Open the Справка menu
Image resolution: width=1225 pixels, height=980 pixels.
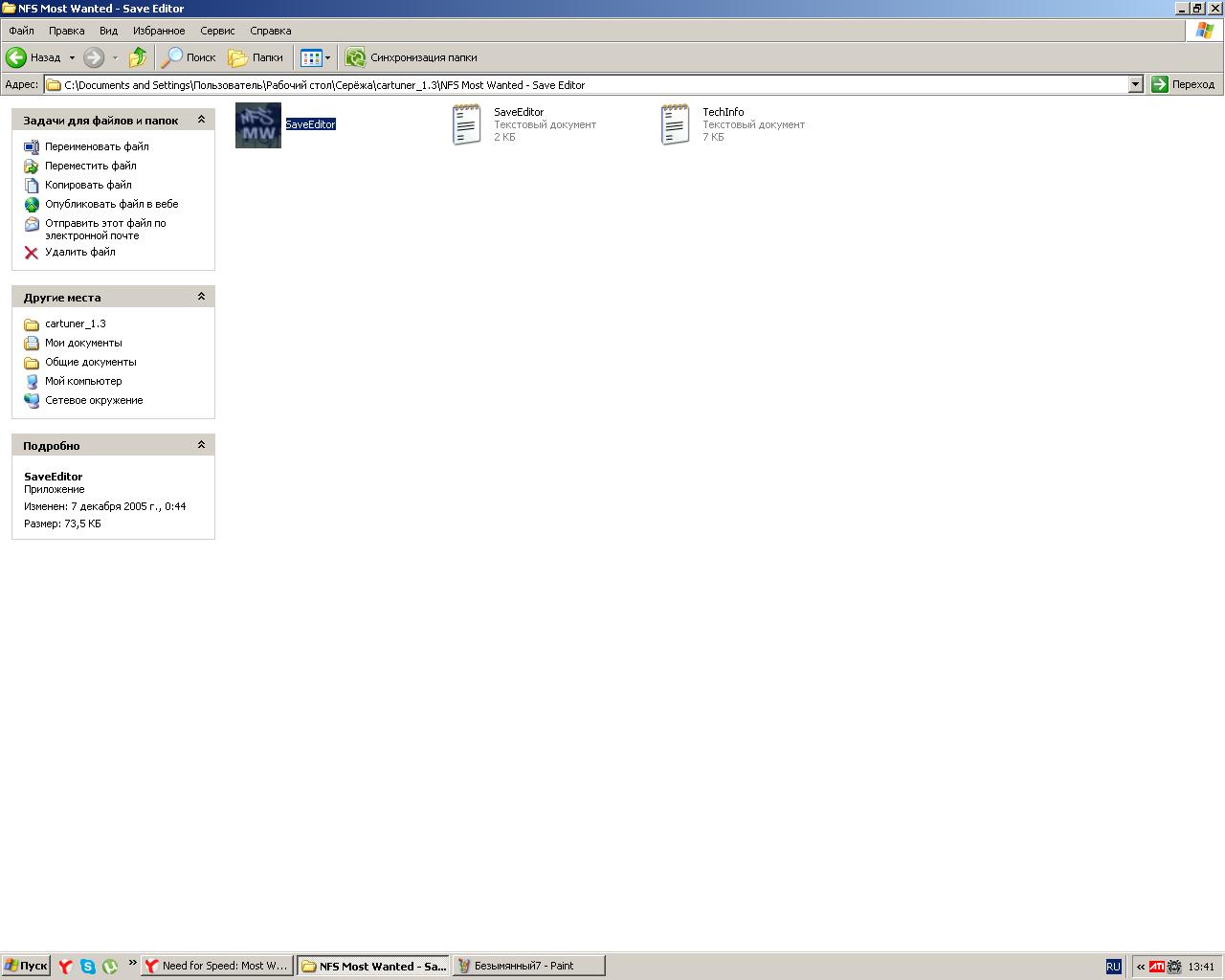pos(271,31)
